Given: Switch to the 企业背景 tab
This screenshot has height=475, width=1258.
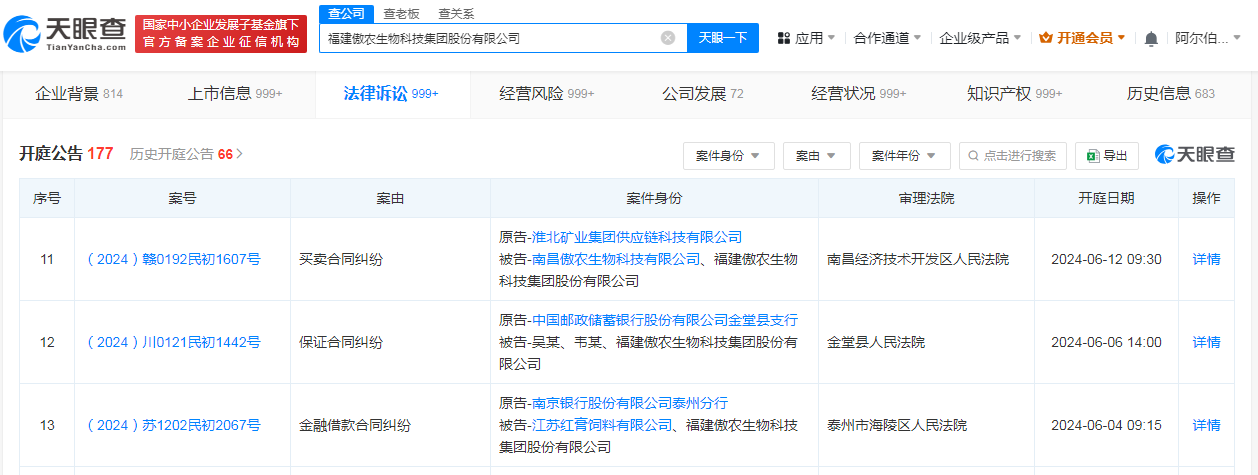Looking at the screenshot, I should tap(79, 94).
